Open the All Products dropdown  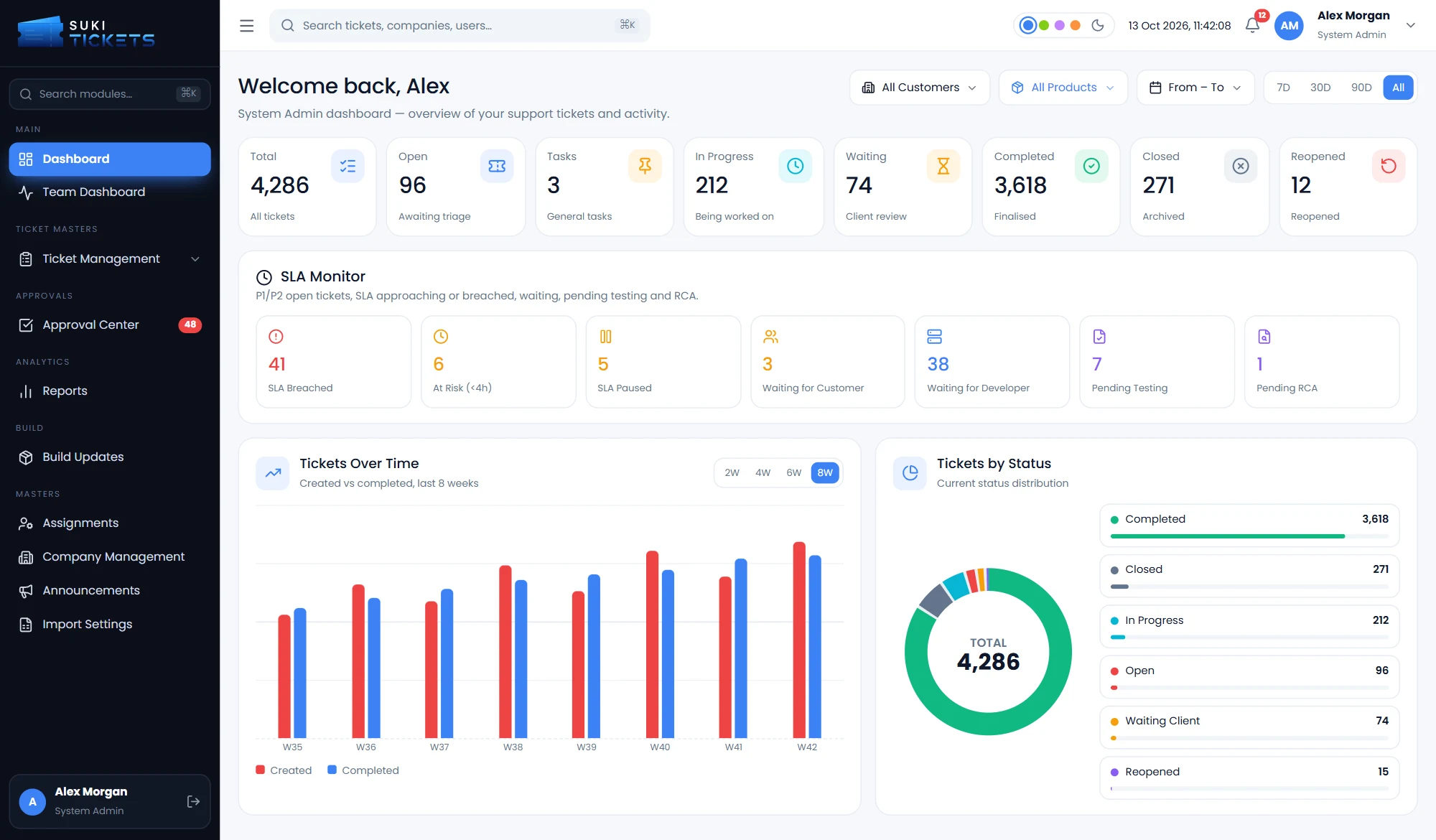[x=1063, y=88]
